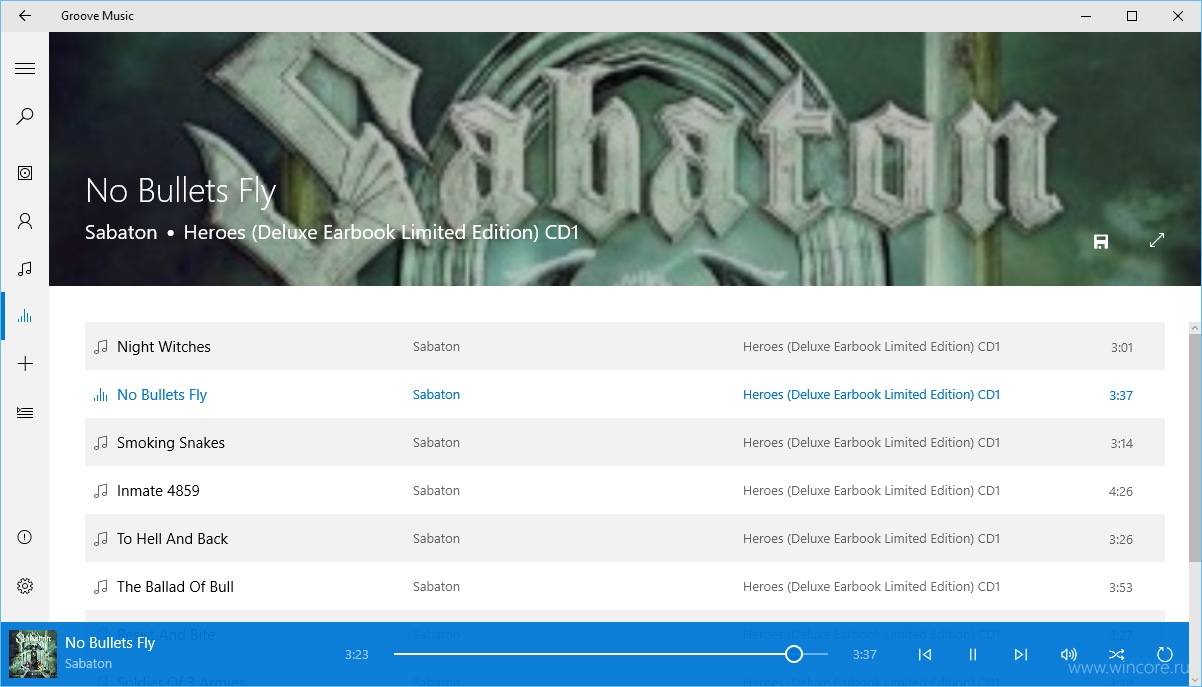This screenshot has height=687, width=1202.
Task: Skip to the next track
Action: [x=1020, y=655]
